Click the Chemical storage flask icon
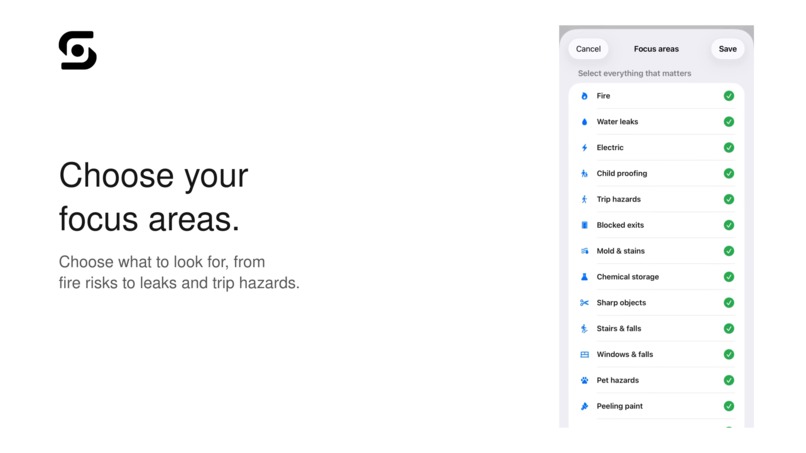The height and width of the screenshot is (453, 806). tap(584, 277)
